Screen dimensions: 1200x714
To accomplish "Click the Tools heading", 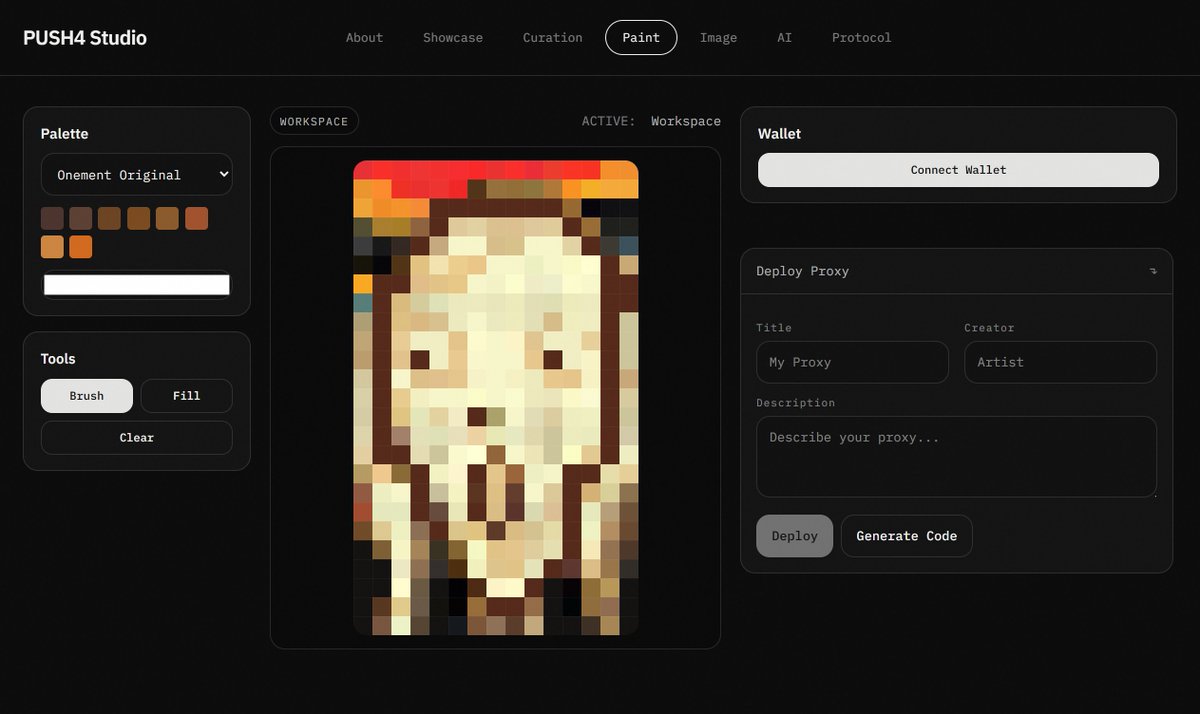I will tap(58, 359).
